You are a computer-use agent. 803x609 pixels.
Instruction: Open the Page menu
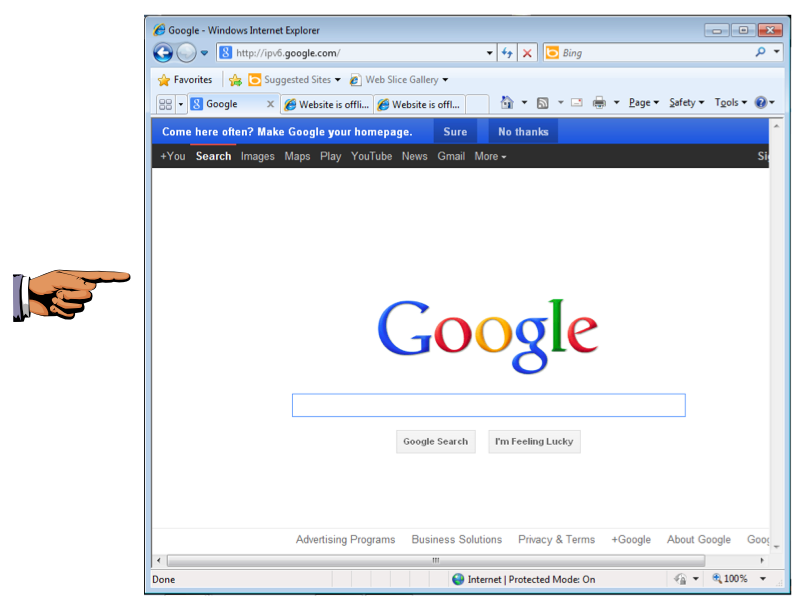point(644,102)
